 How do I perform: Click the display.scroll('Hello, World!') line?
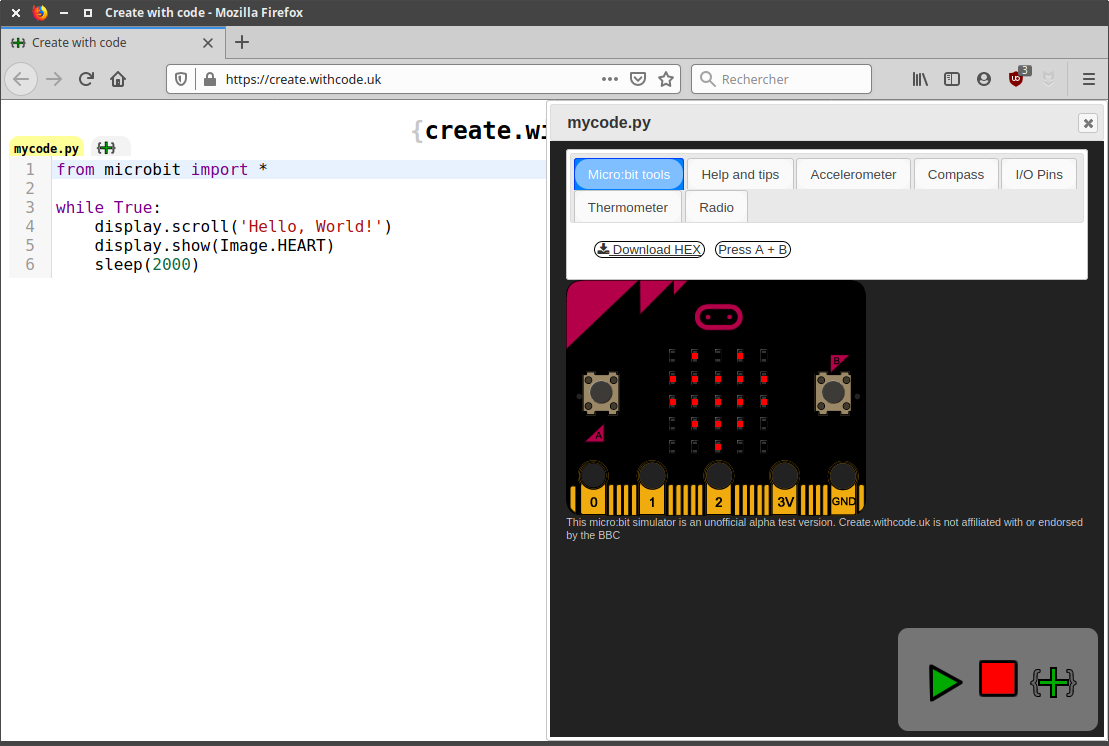click(243, 227)
